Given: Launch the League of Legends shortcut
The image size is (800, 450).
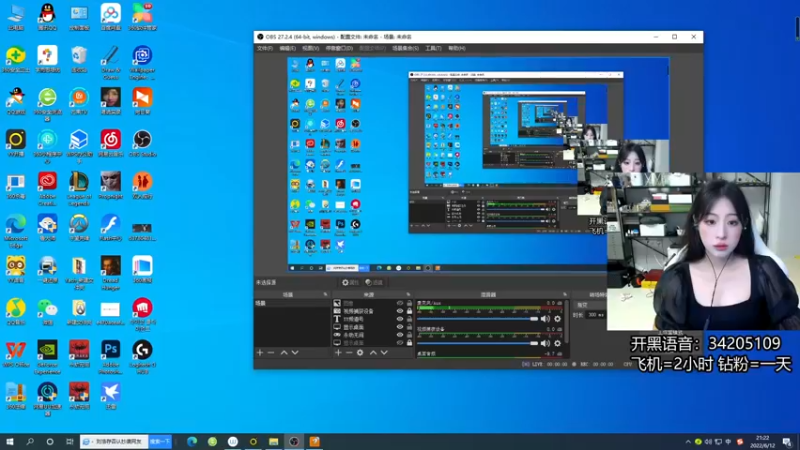Looking at the screenshot, I should (79, 188).
